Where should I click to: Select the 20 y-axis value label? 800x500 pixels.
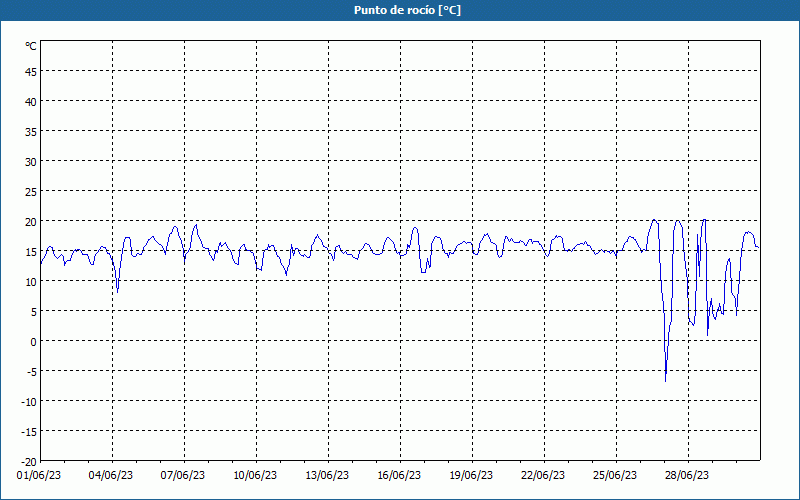point(31,222)
